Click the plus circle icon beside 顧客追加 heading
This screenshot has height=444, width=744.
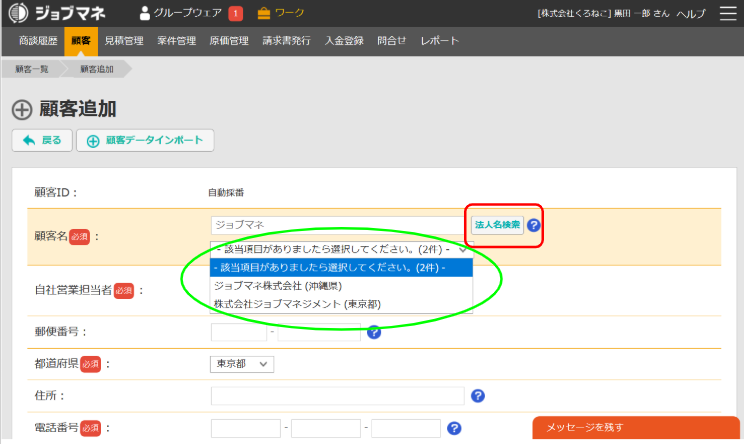(x=22, y=110)
